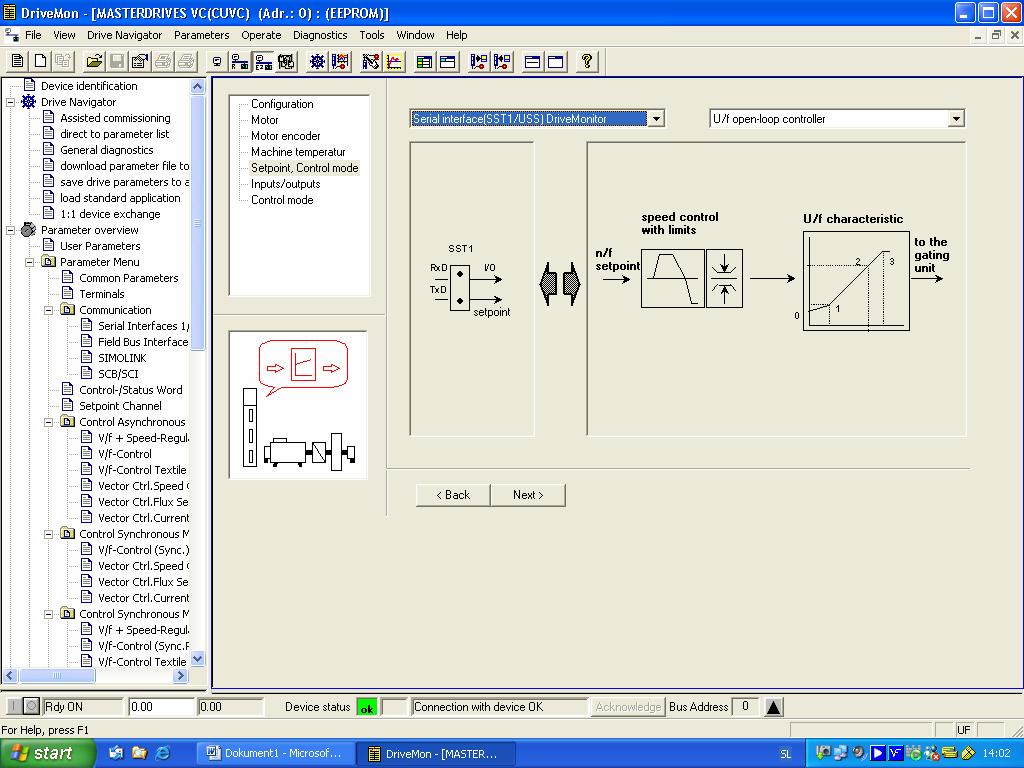
Task: Open the Serial interface(SST1/USS) DriveMonitor dropdown
Action: click(656, 119)
